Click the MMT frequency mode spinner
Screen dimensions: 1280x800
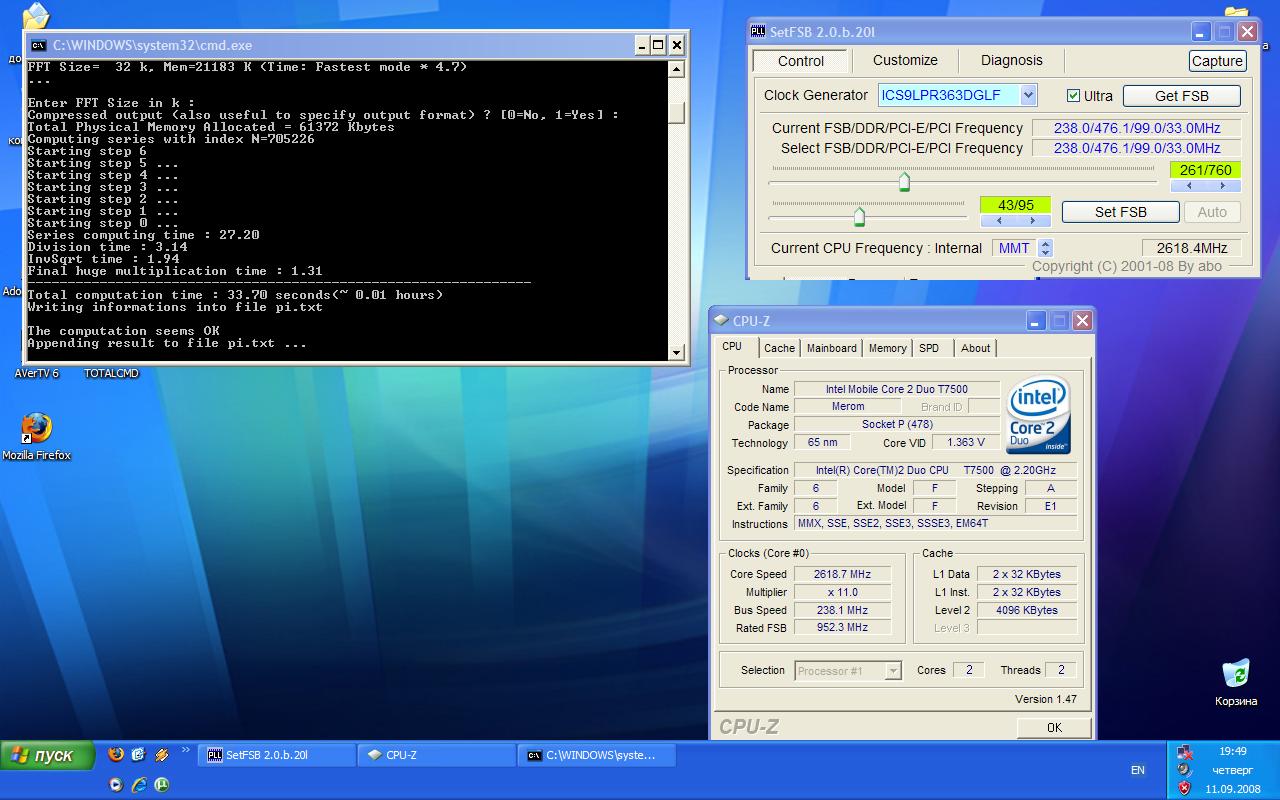tap(1045, 248)
